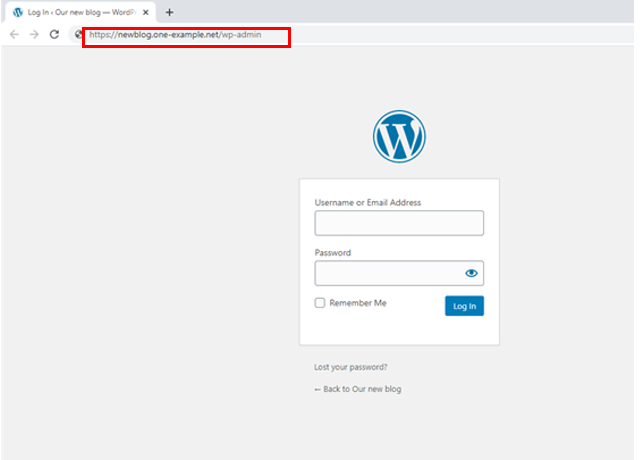Click the Remember Me label text
The image size is (642, 460).
pos(357,303)
